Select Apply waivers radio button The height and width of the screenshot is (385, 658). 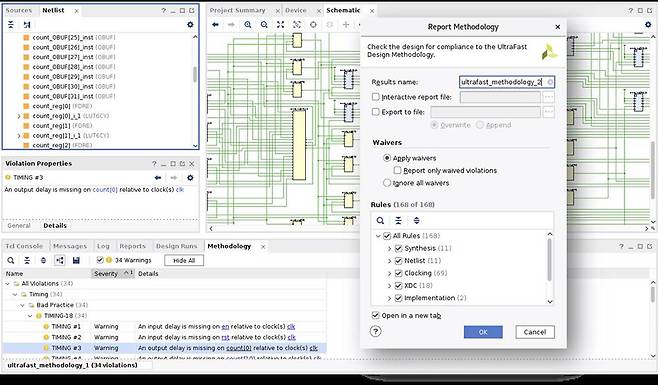387,158
